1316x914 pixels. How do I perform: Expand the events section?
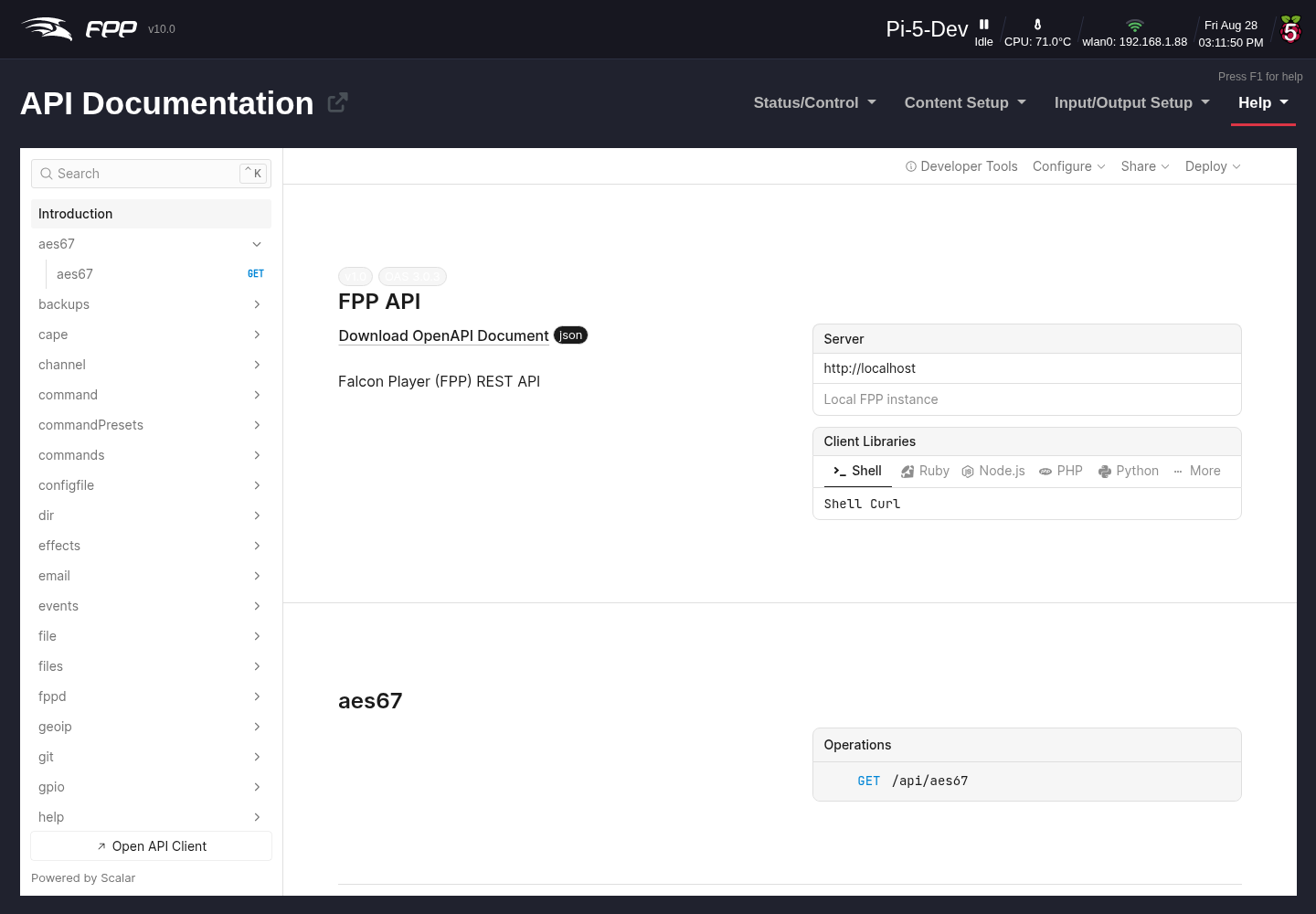point(151,606)
